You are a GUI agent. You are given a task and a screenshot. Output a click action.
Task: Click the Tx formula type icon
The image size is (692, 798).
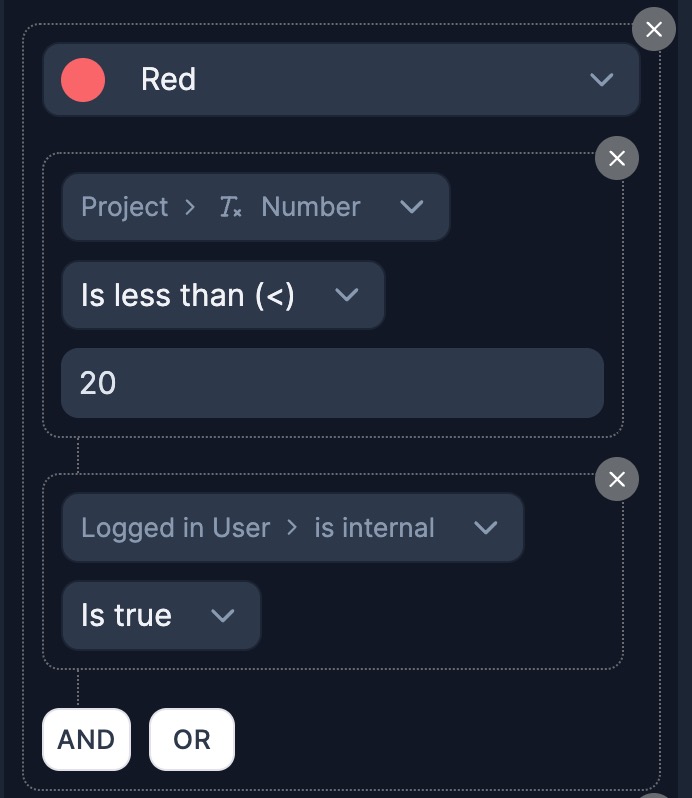(x=230, y=208)
